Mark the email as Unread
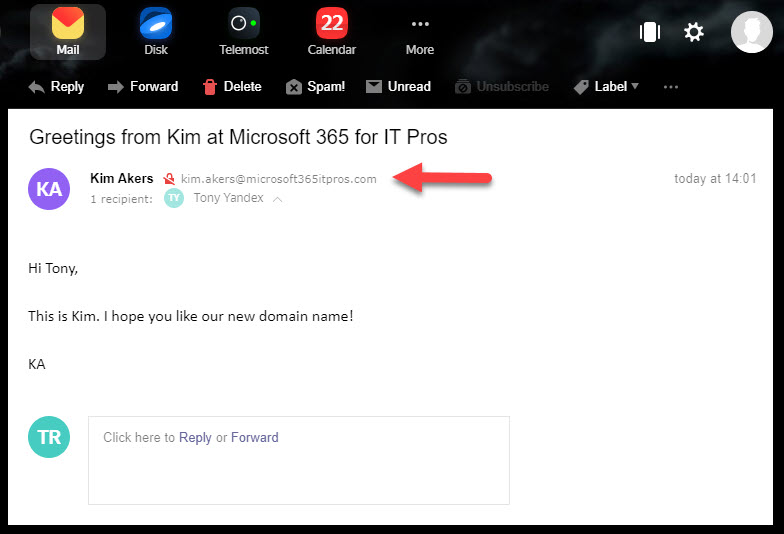 pos(398,86)
